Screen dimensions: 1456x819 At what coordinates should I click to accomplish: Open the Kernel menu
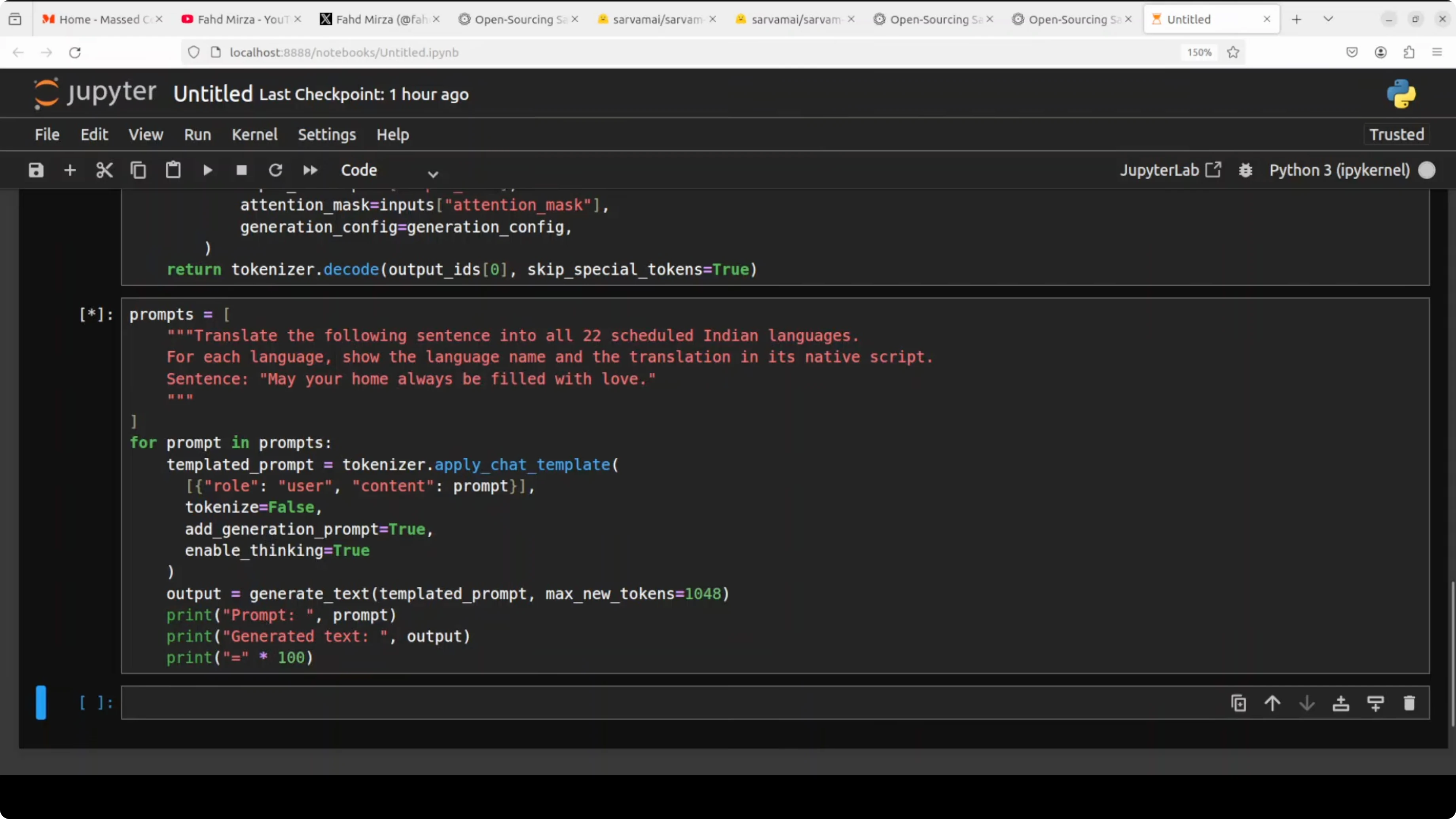pyautogui.click(x=254, y=135)
